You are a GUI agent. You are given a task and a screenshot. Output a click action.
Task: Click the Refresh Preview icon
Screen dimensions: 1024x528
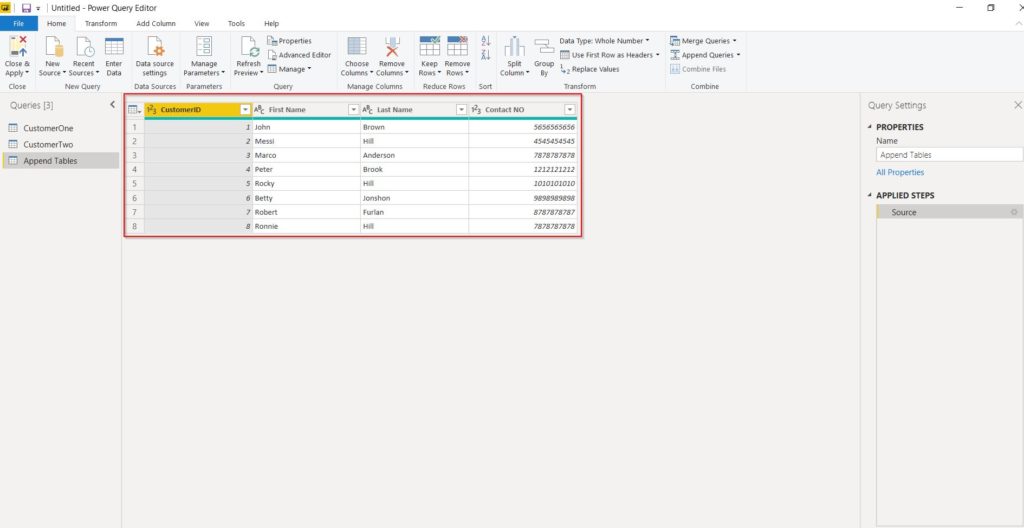click(x=249, y=47)
